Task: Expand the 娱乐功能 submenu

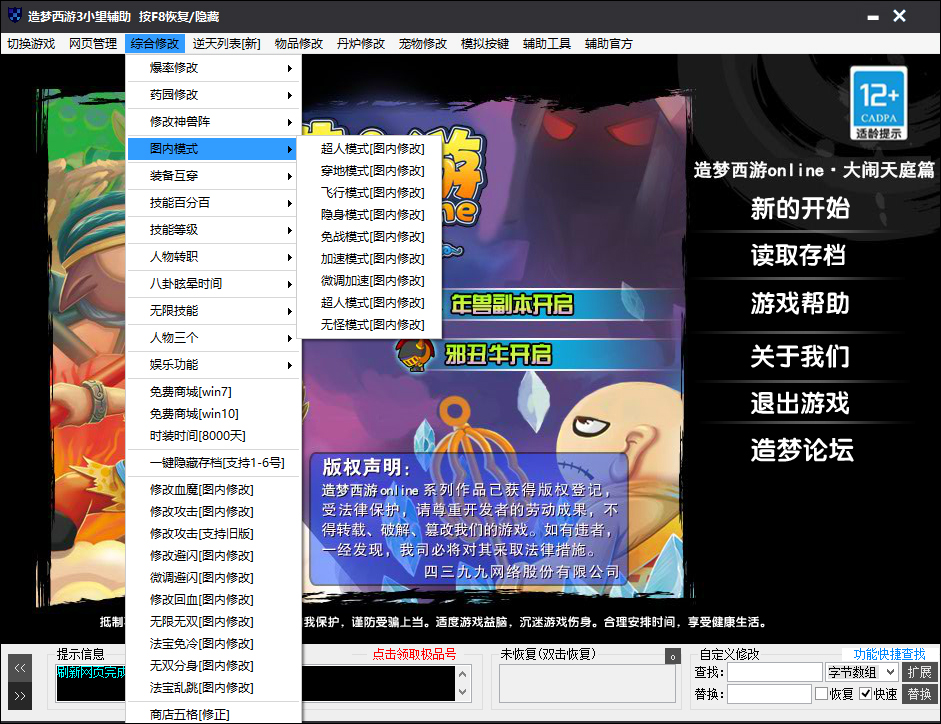Action: [213, 365]
